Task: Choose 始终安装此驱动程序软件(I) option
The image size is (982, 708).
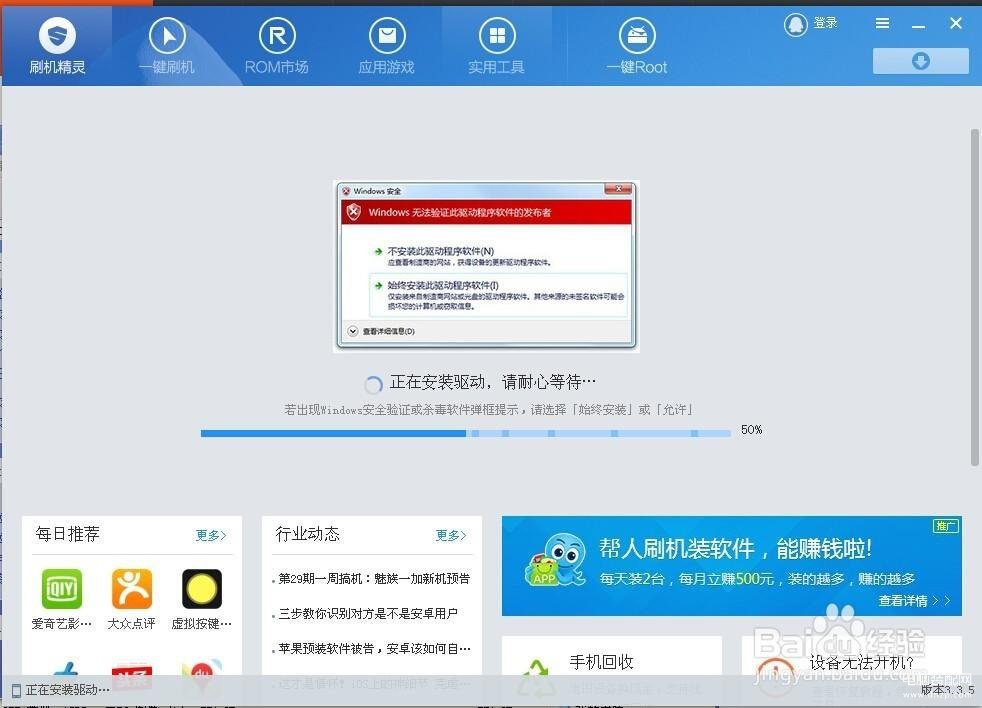Action: (x=499, y=294)
